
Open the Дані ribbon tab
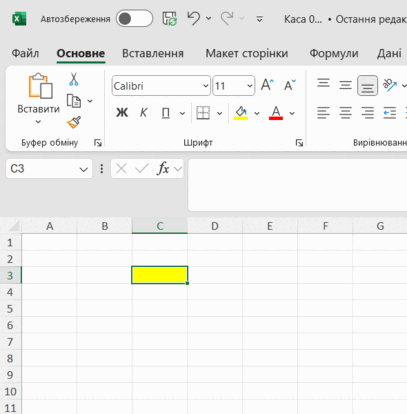[x=389, y=53]
